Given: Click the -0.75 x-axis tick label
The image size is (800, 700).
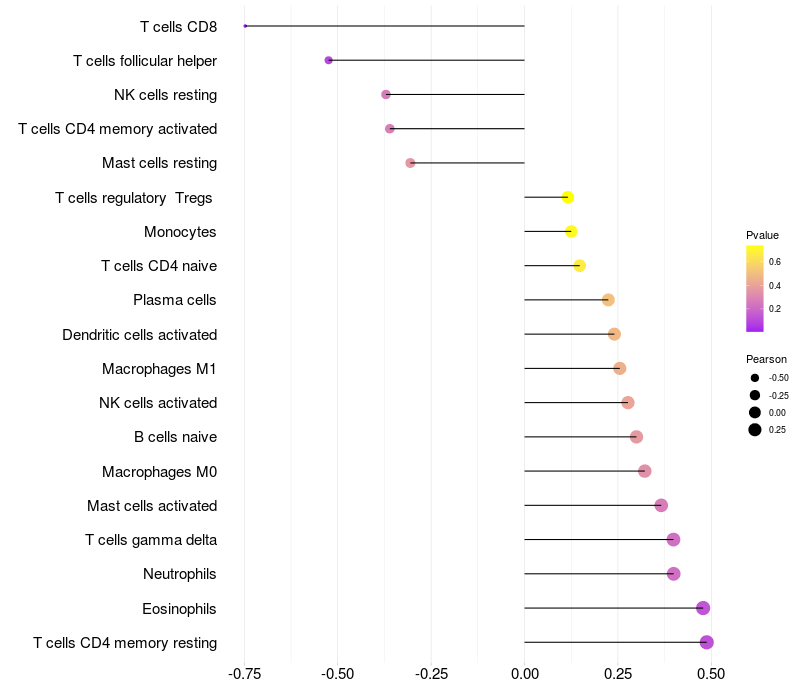Looking at the screenshot, I should pos(245,674).
